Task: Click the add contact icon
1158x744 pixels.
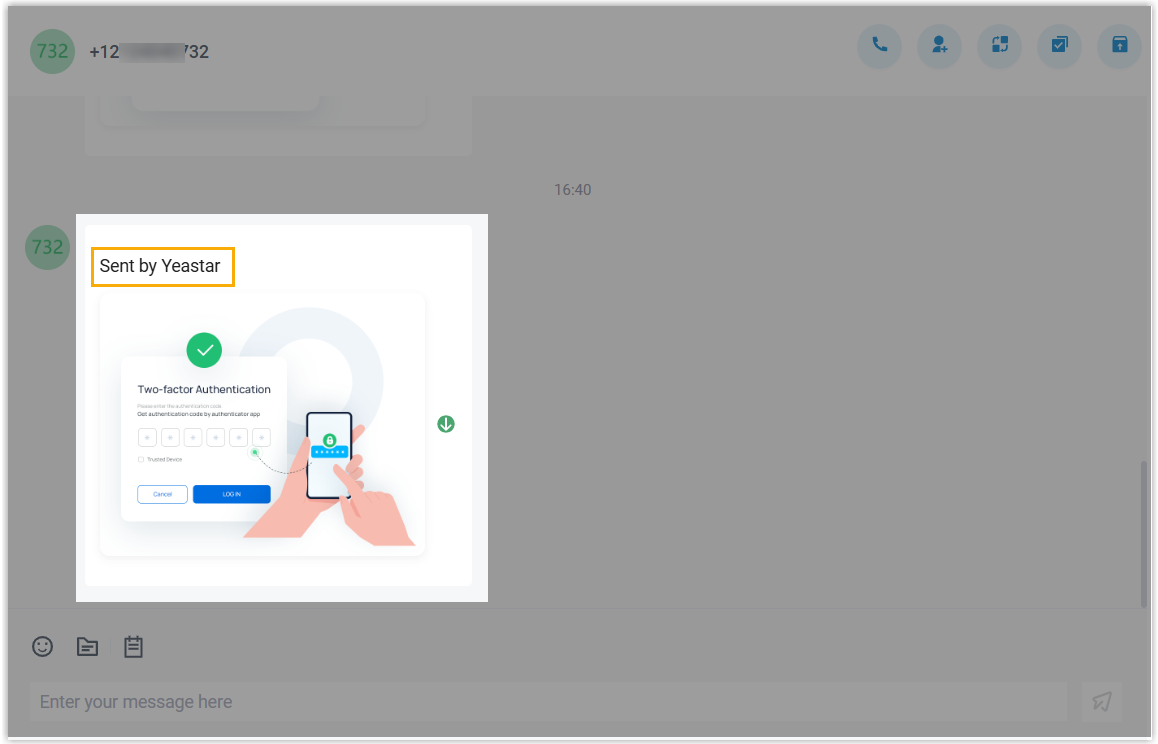Action: coord(939,46)
